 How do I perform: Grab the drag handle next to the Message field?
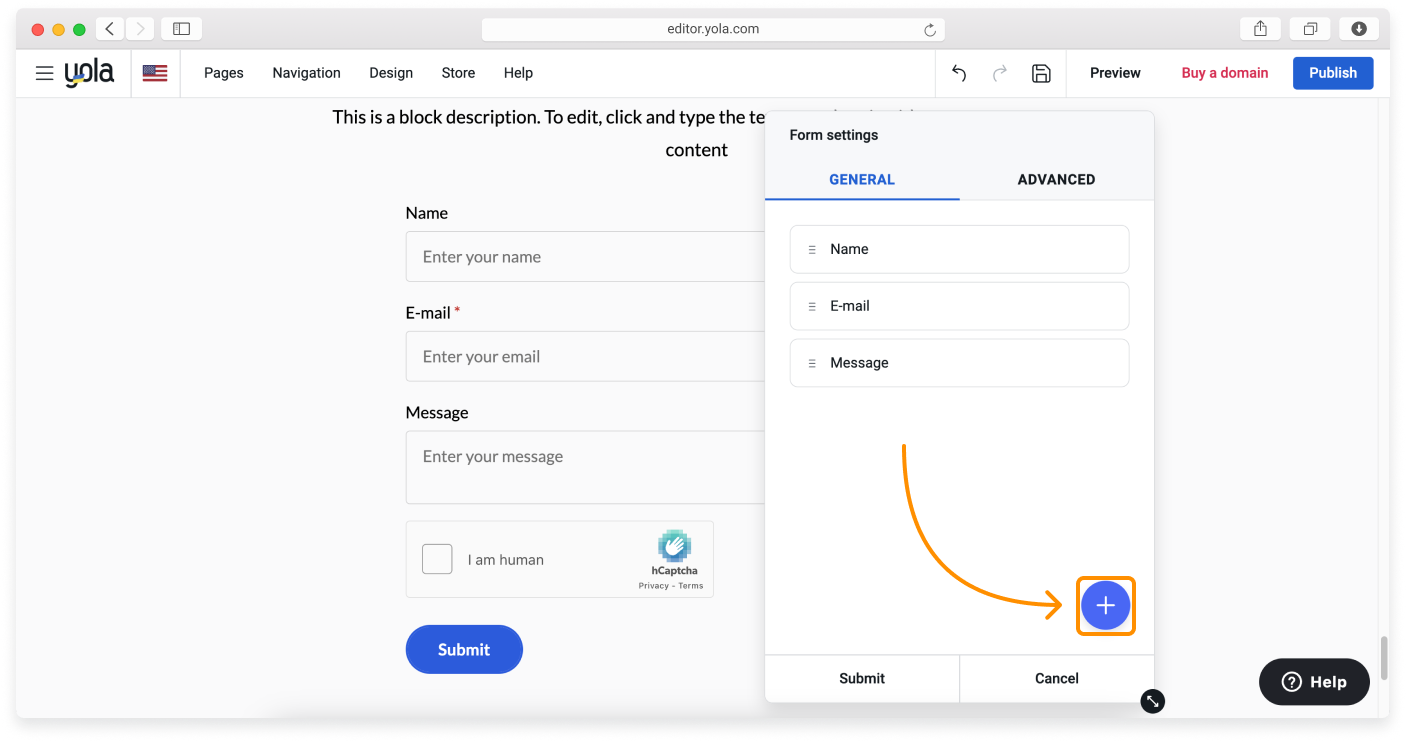pyautogui.click(x=811, y=362)
